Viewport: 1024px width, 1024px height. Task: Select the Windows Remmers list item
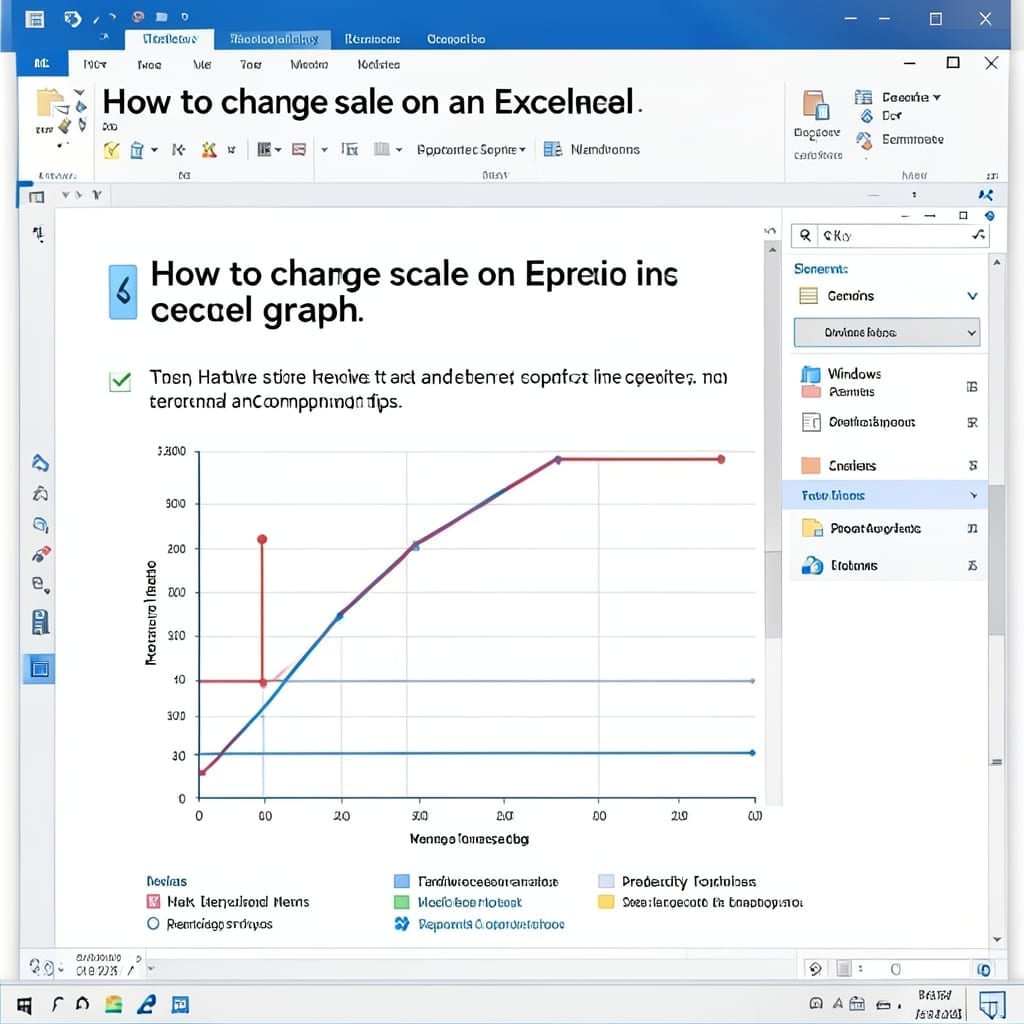[x=886, y=383]
